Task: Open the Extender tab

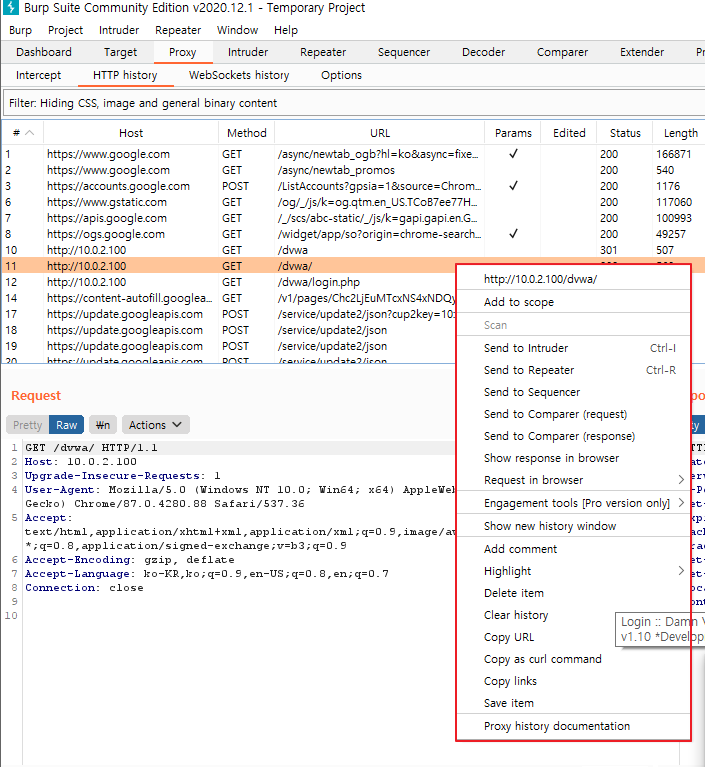Action: 642,52
